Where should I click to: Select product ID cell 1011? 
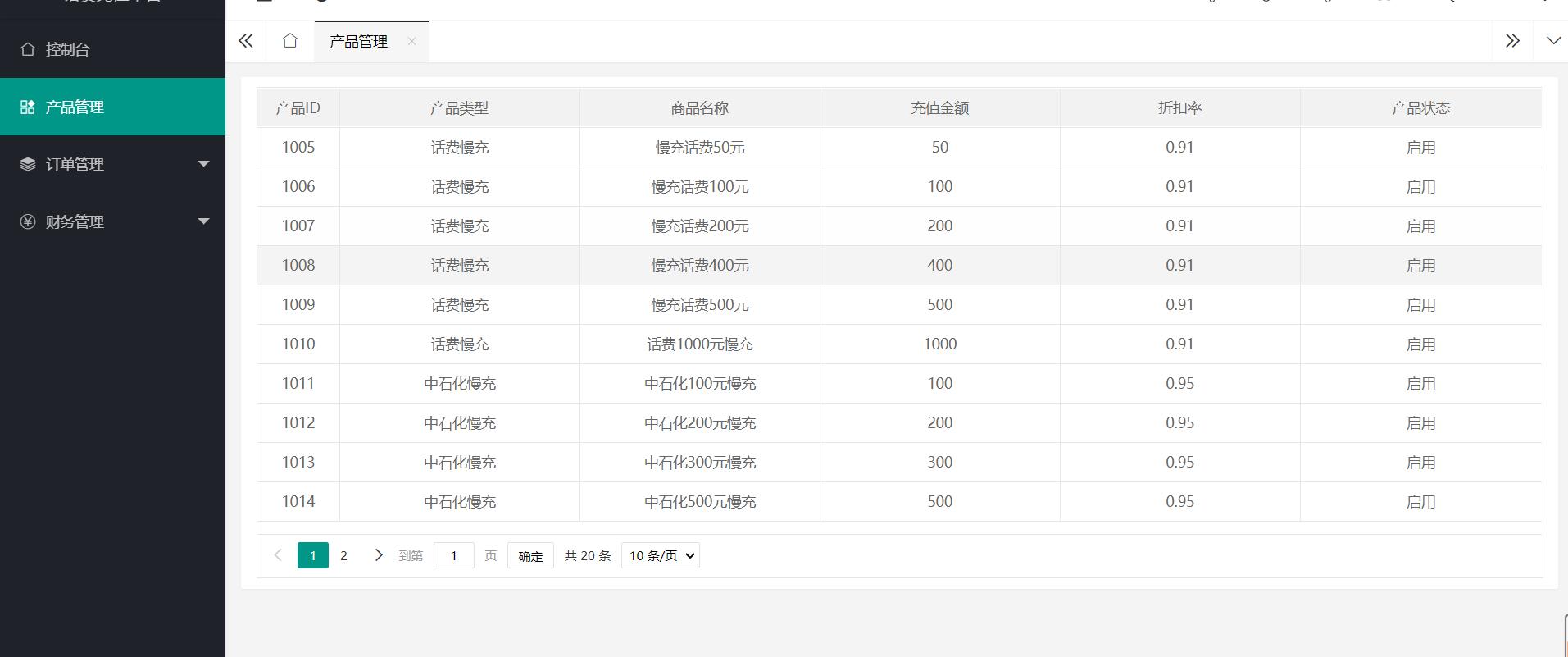pos(298,384)
